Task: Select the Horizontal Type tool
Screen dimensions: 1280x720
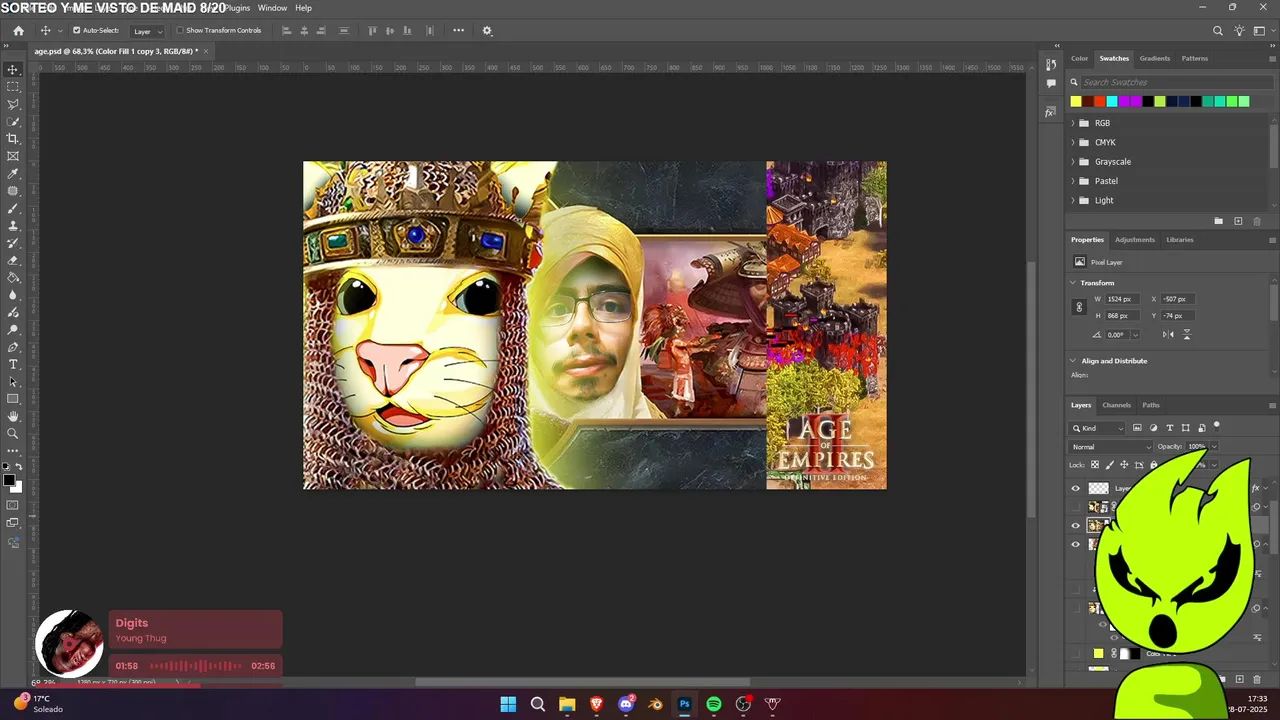Action: click(x=13, y=364)
